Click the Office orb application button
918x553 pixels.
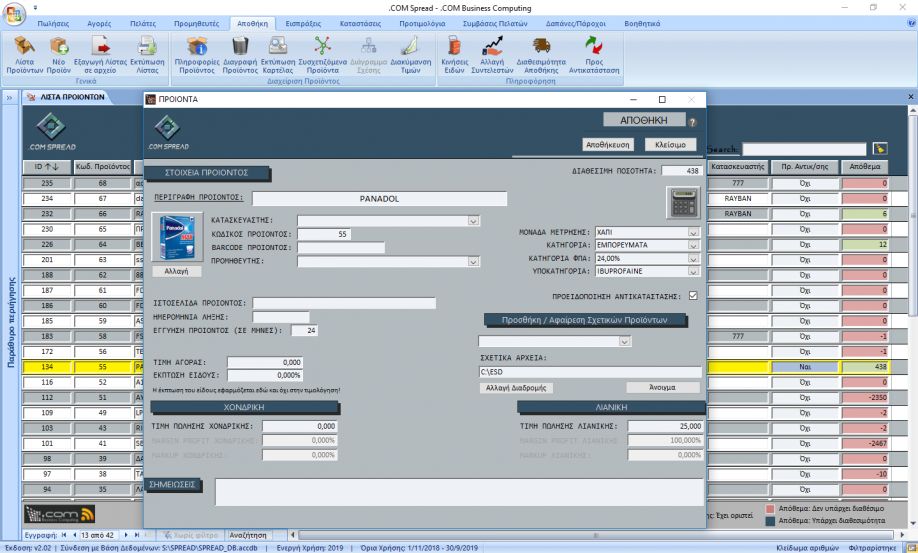coord(13,13)
